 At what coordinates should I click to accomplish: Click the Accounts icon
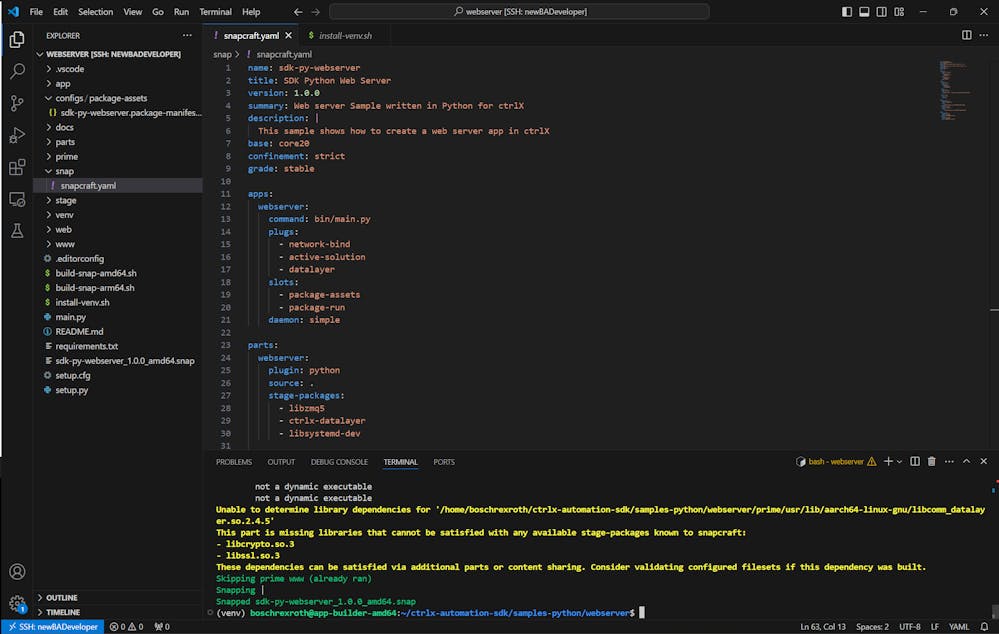[x=16, y=572]
